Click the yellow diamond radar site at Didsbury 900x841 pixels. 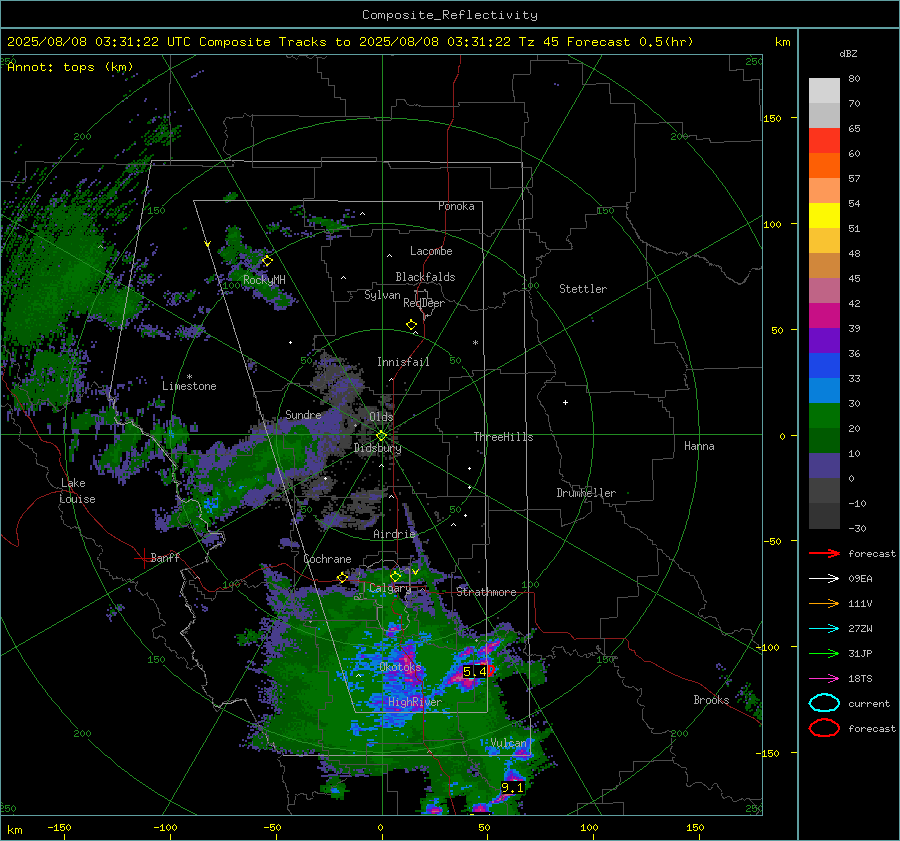click(381, 436)
